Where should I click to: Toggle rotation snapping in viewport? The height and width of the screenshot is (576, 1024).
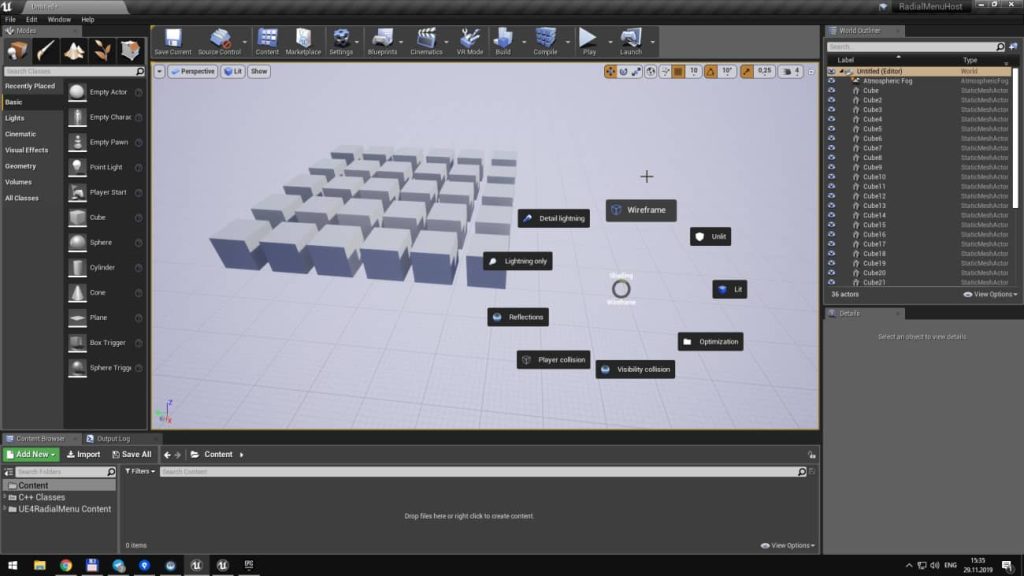tap(711, 71)
